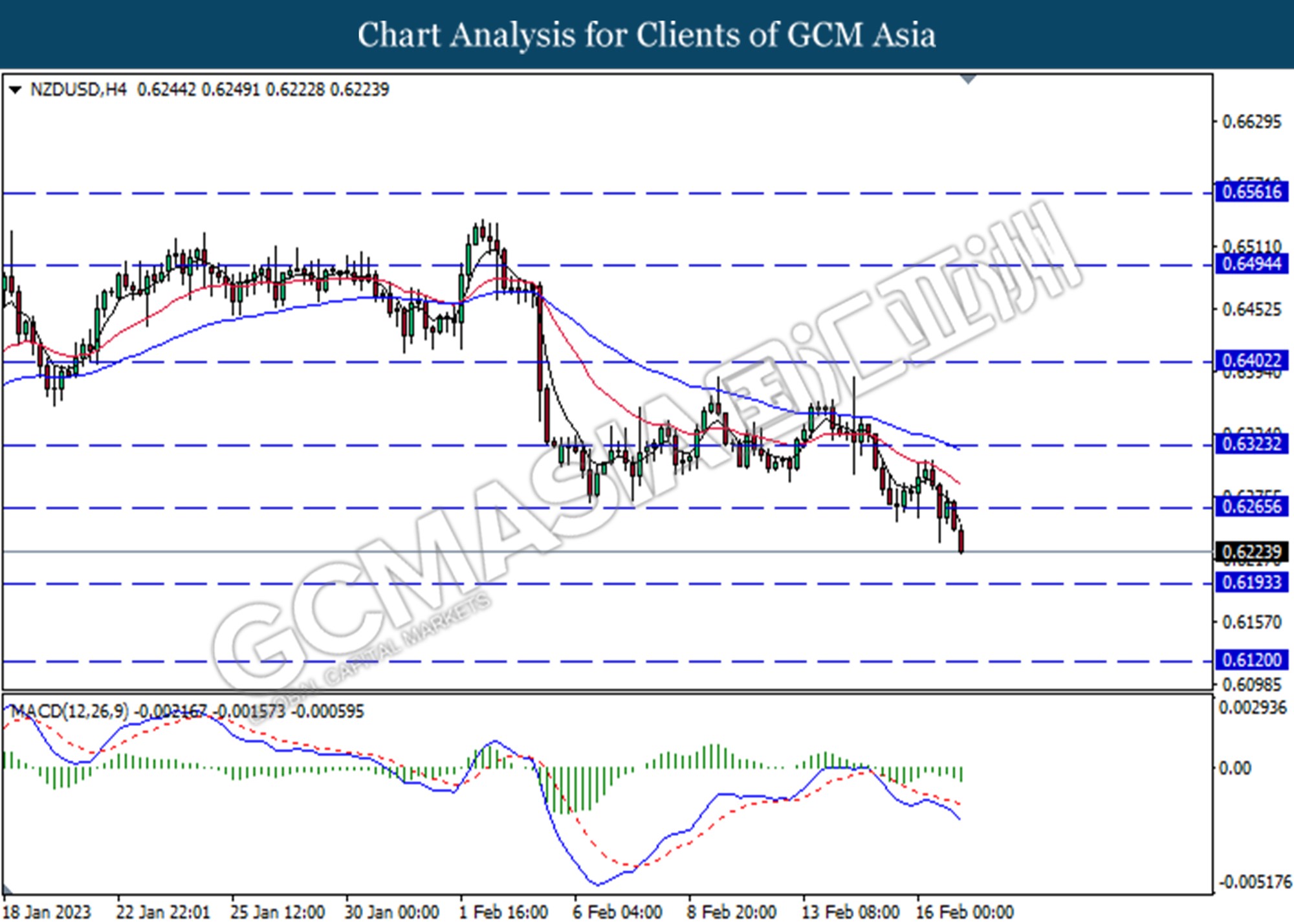Select the 0.65616 resistance level label
Screen dimensions: 1294x924
click(1251, 192)
